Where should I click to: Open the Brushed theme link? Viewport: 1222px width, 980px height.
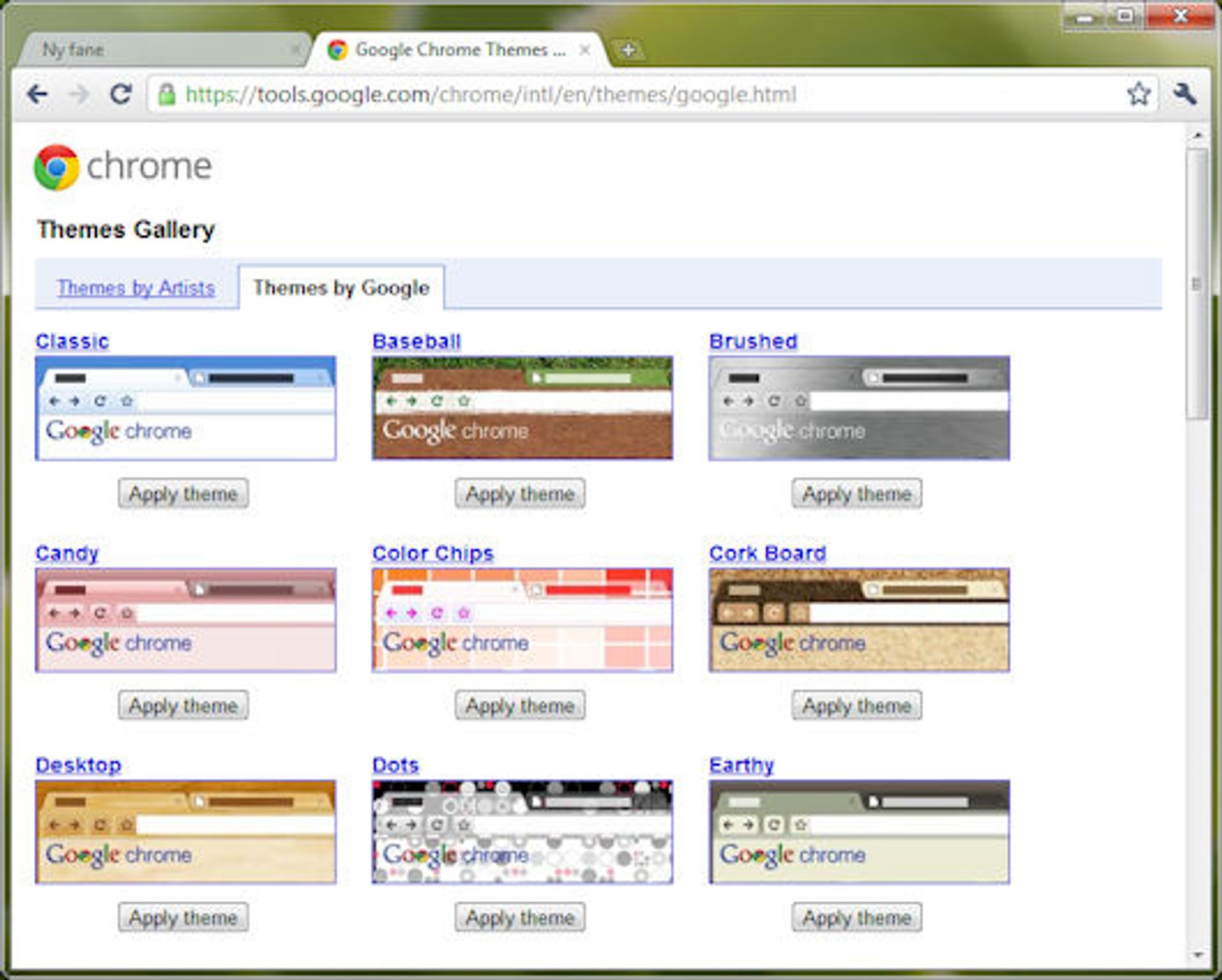coord(753,341)
